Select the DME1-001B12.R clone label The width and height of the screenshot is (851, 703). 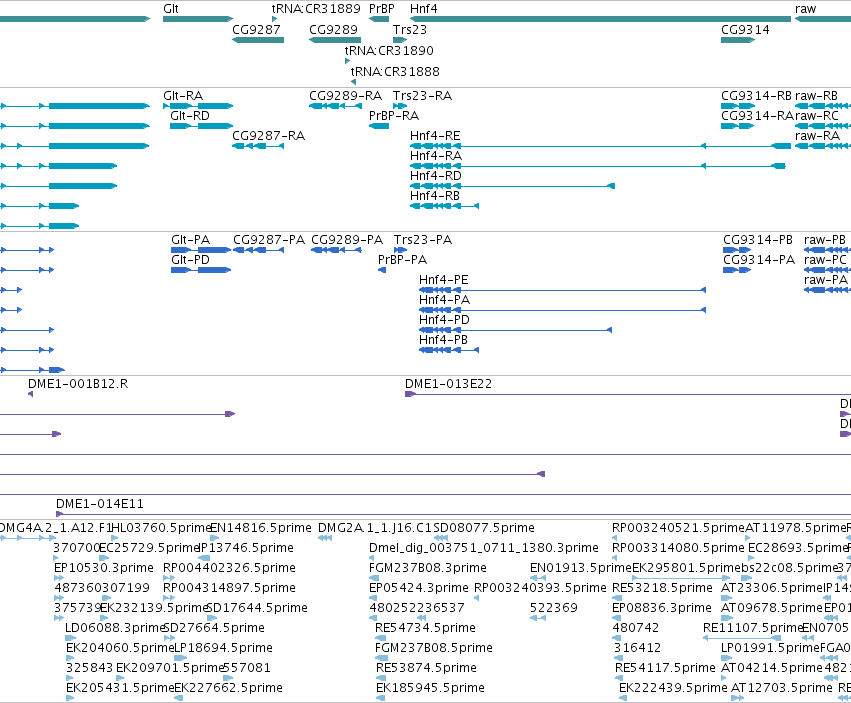78,384
